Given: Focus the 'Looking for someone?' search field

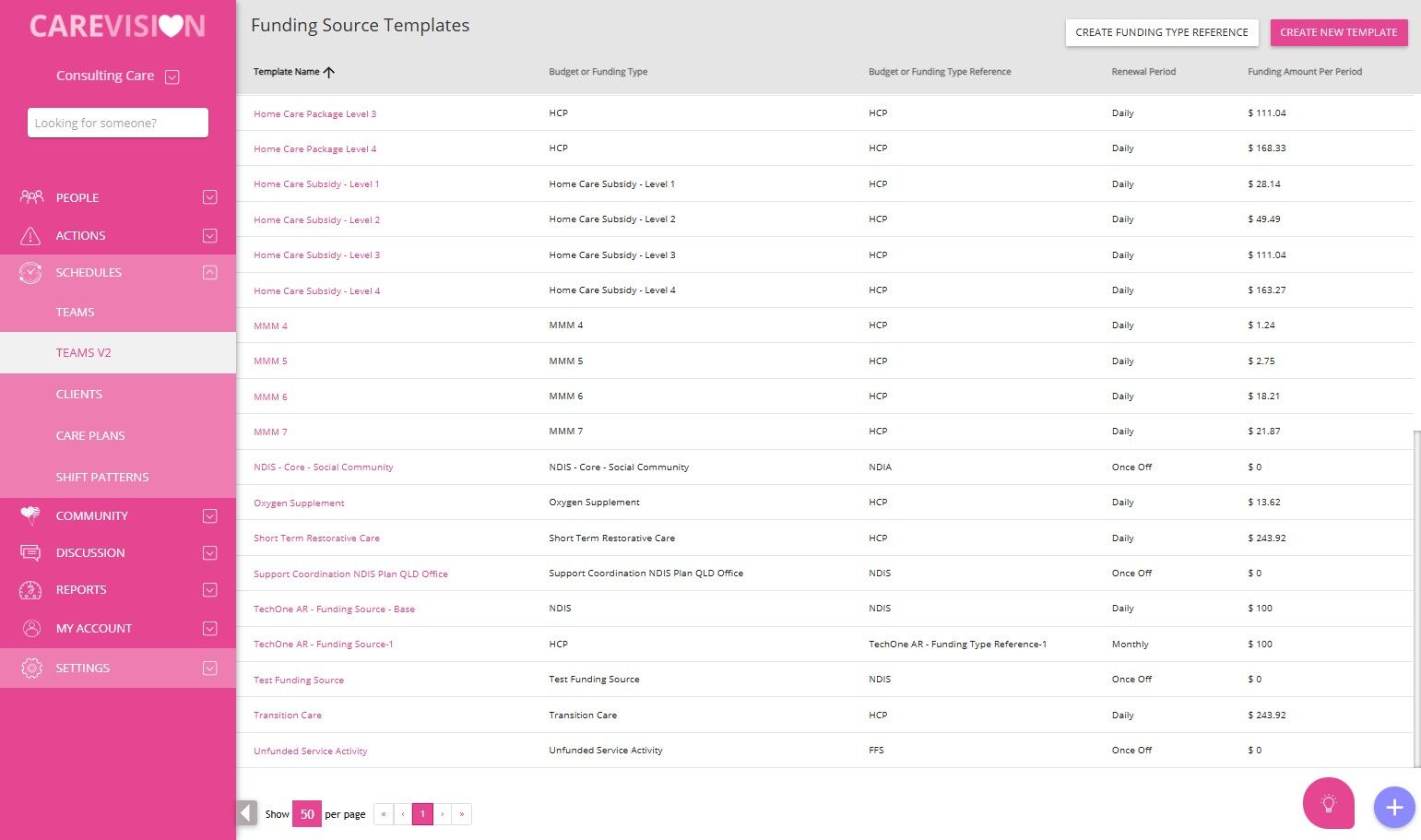Looking at the screenshot, I should (118, 123).
